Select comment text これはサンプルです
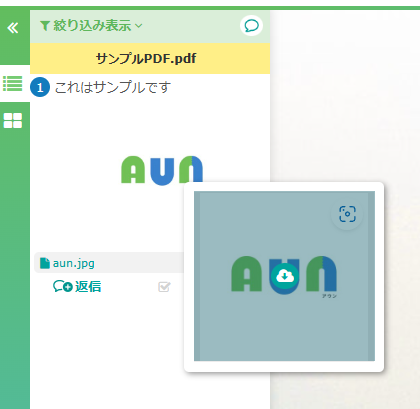The image size is (420, 409). point(113,87)
